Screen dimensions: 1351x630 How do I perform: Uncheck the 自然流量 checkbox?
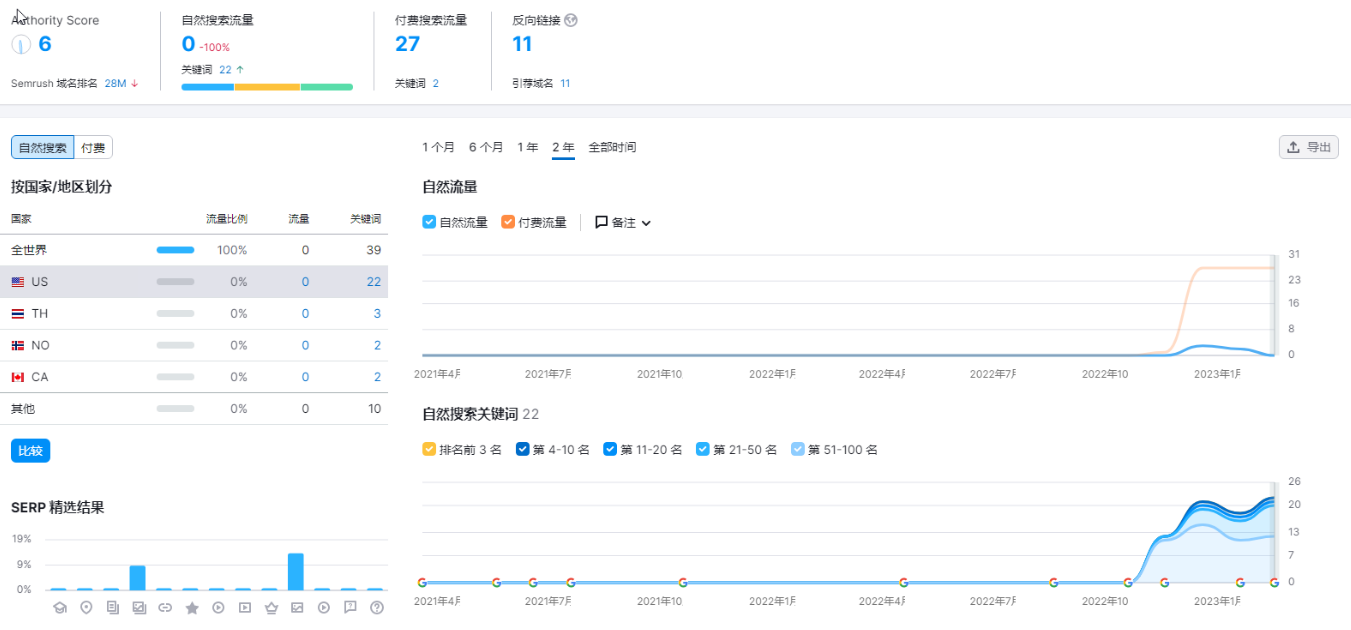tap(429, 222)
